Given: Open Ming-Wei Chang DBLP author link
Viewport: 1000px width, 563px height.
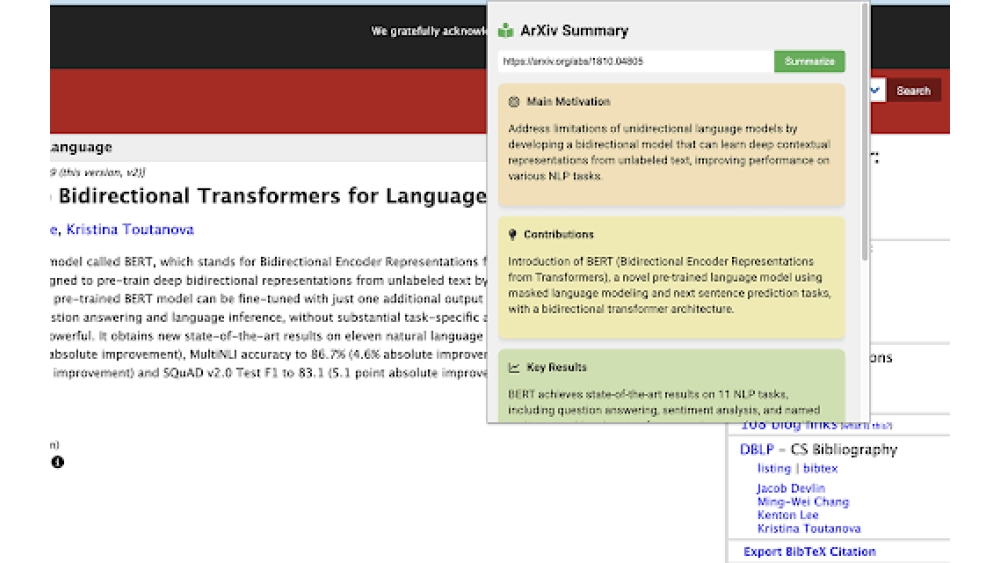Looking at the screenshot, I should [803, 502].
